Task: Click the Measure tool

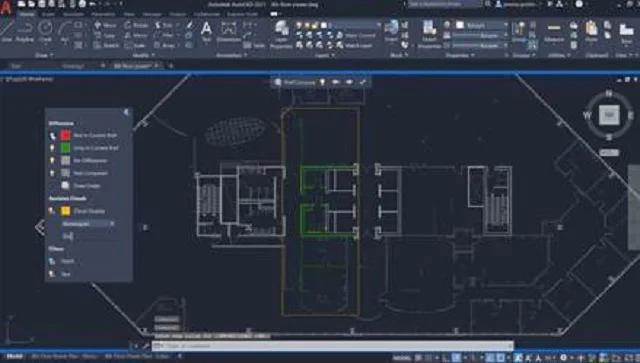Action: 554,31
